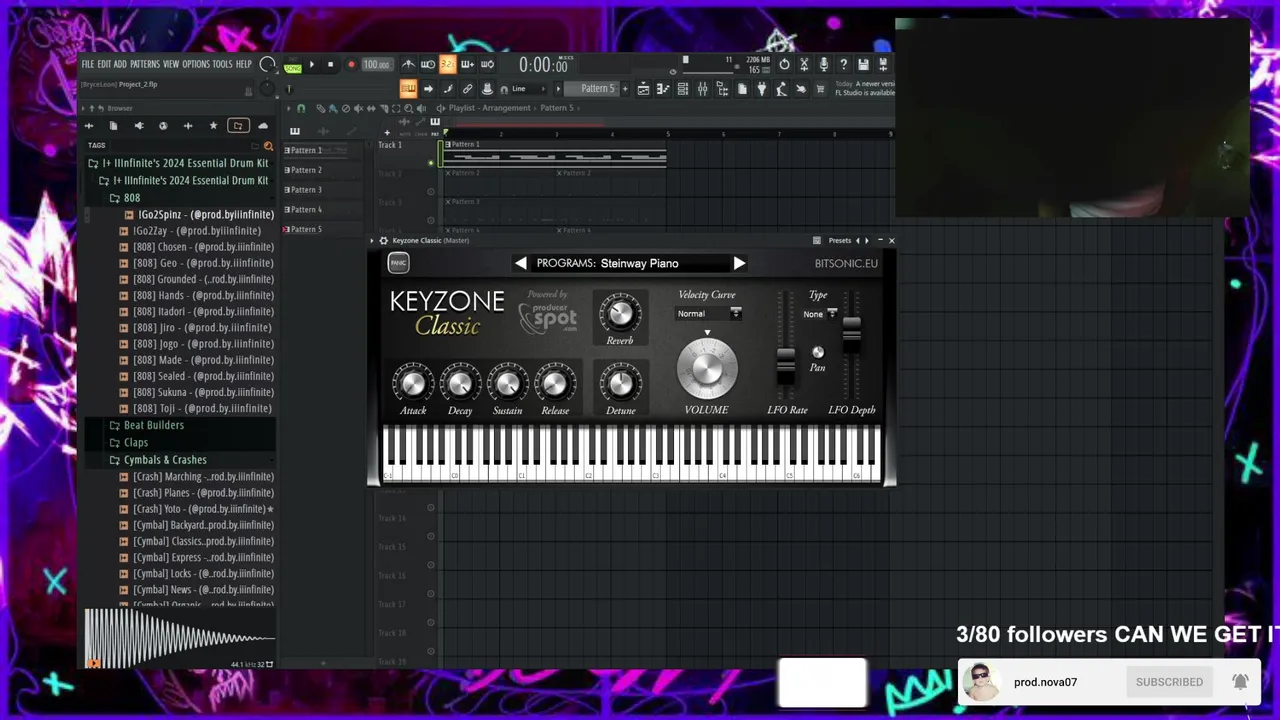Viewport: 1280px width, 720px height.
Task: Add new pattern with plus beside Pattern 5
Action: [625, 89]
